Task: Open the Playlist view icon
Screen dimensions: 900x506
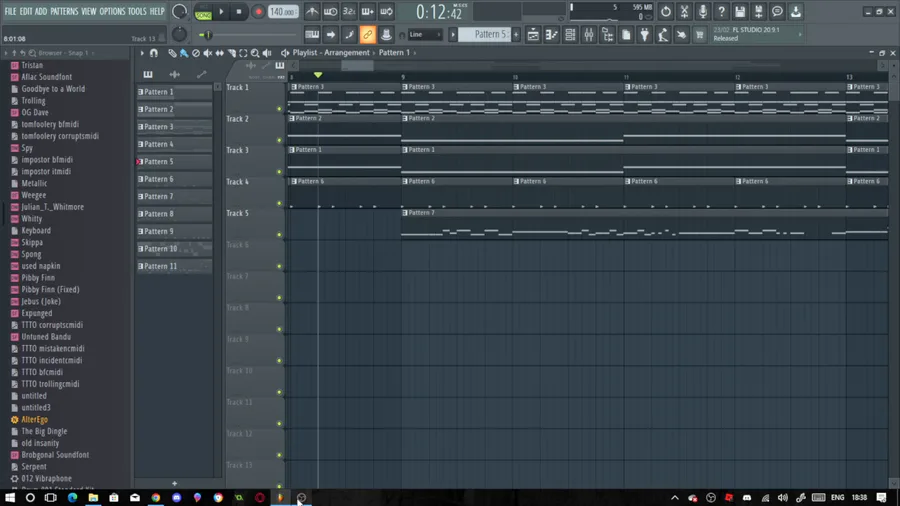Action: pyautogui.click(x=533, y=34)
